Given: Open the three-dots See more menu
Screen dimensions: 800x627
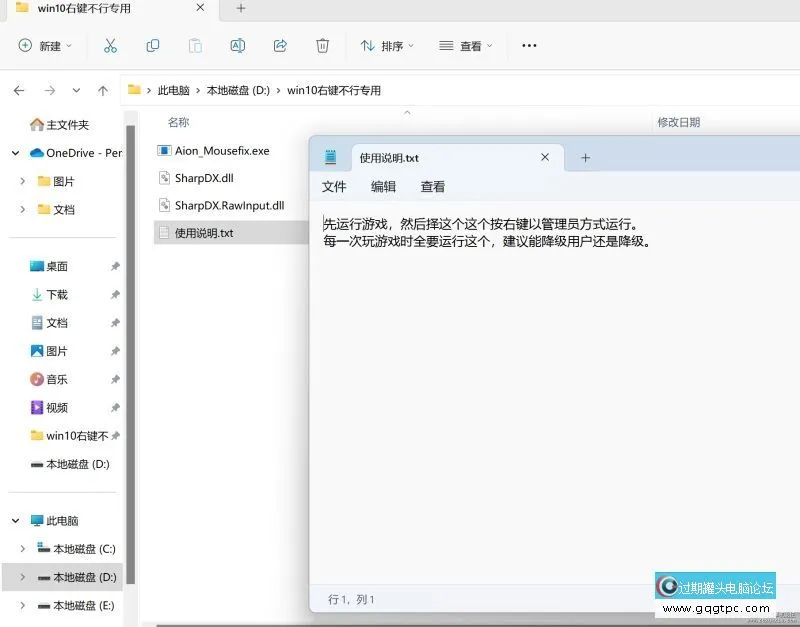Looking at the screenshot, I should [x=529, y=46].
